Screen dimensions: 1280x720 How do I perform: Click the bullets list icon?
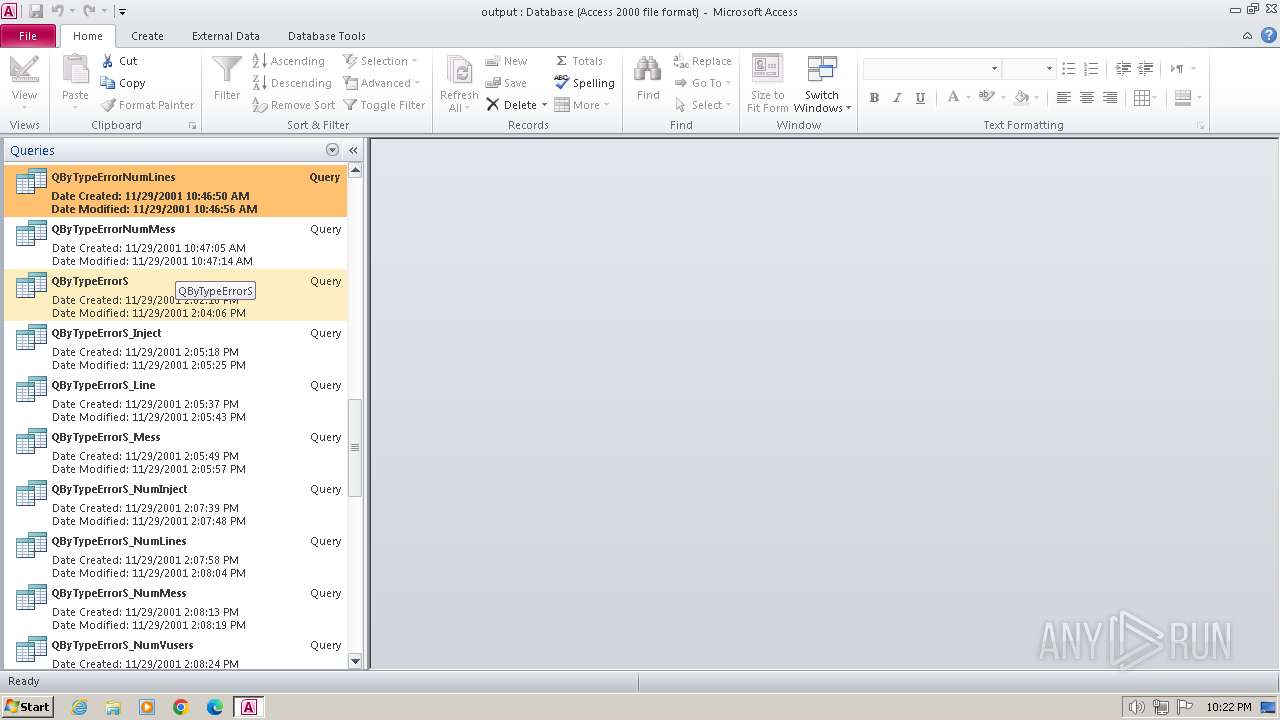(x=1068, y=68)
